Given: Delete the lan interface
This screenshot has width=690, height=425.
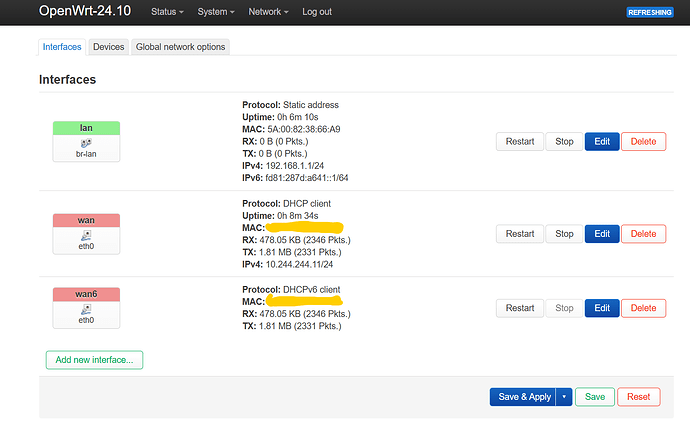Looking at the screenshot, I should pyautogui.click(x=643, y=141).
